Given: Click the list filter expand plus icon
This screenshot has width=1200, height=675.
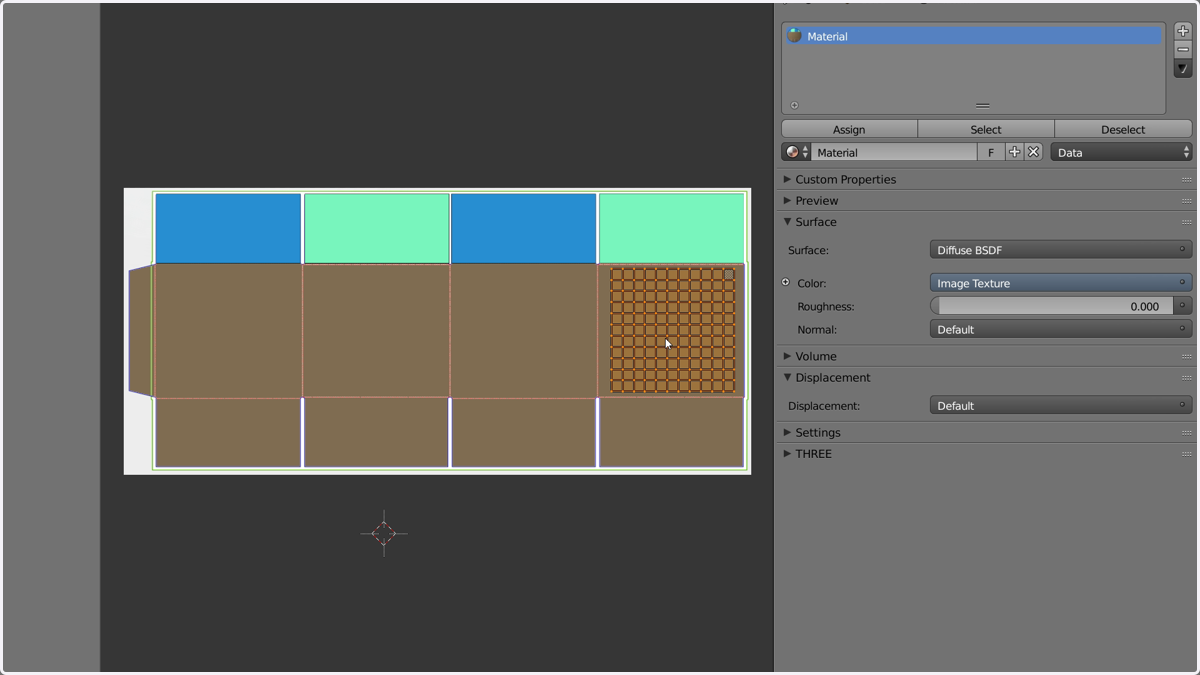Looking at the screenshot, I should [x=795, y=105].
